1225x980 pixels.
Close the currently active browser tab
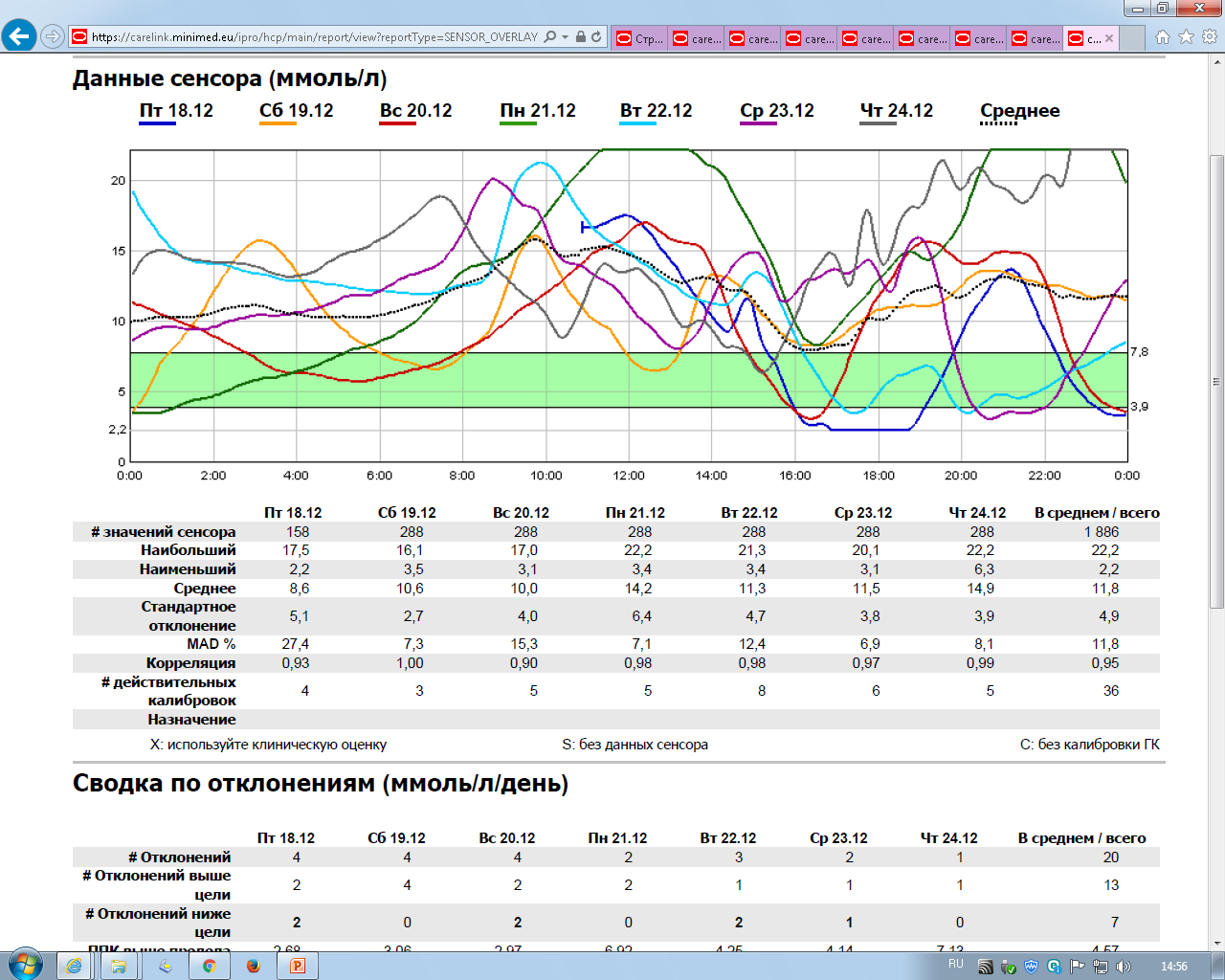coord(1109,38)
